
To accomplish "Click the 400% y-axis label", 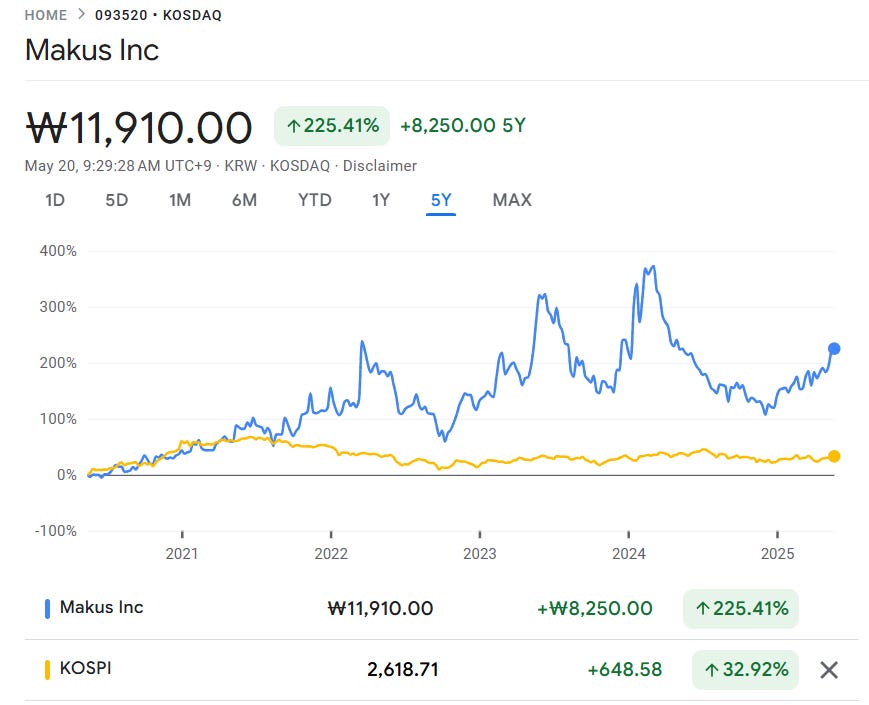I will coord(58,251).
